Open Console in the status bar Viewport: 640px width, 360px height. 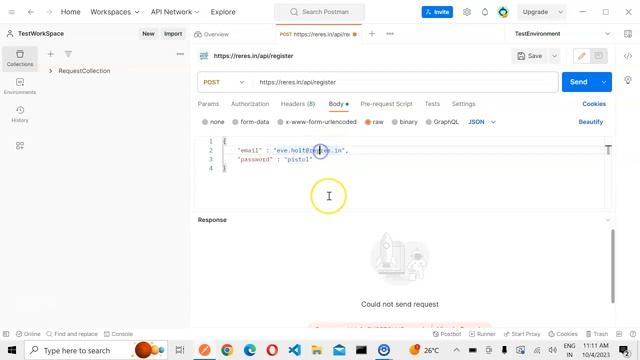coord(118,334)
